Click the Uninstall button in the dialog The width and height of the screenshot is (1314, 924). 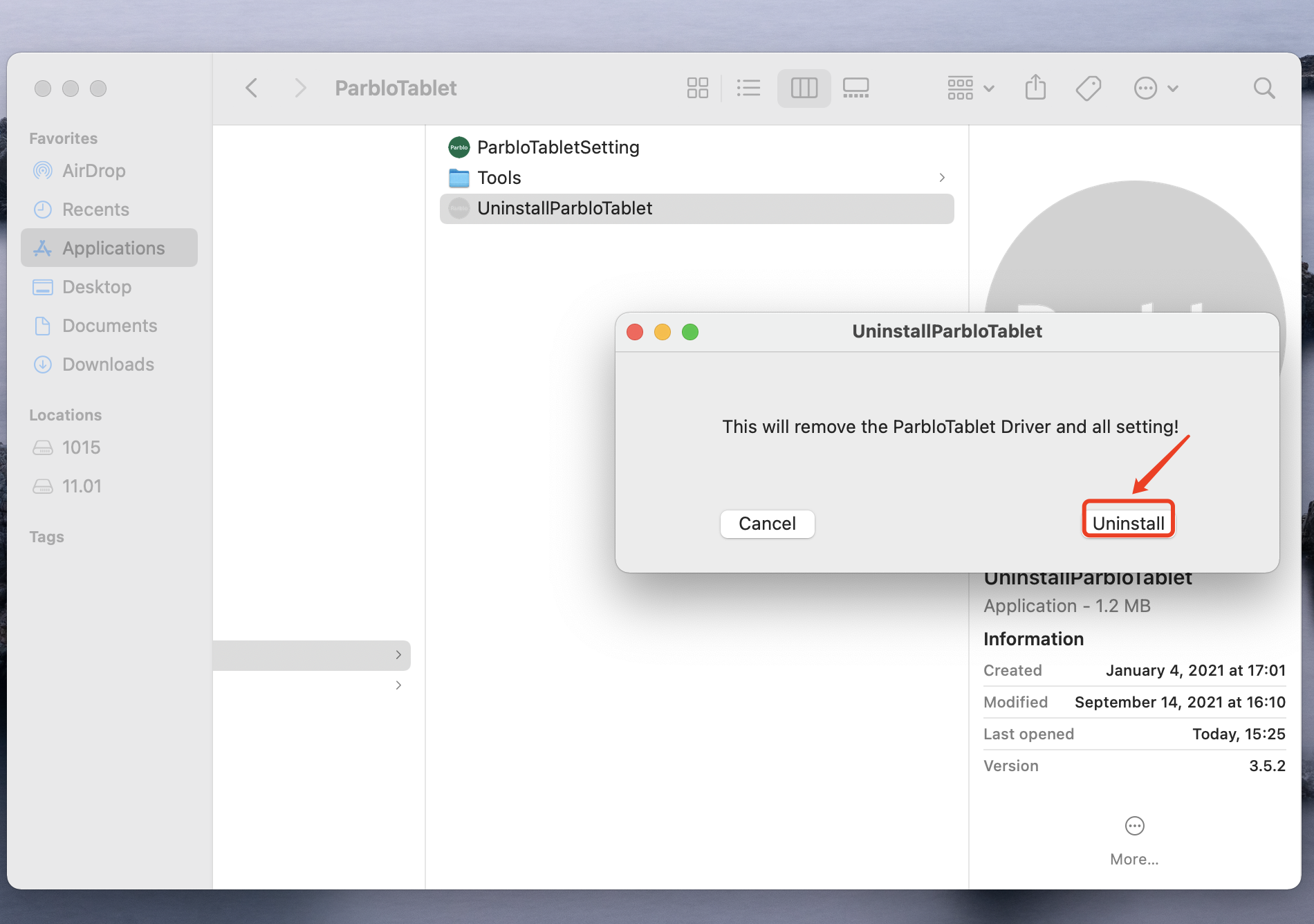(1128, 524)
